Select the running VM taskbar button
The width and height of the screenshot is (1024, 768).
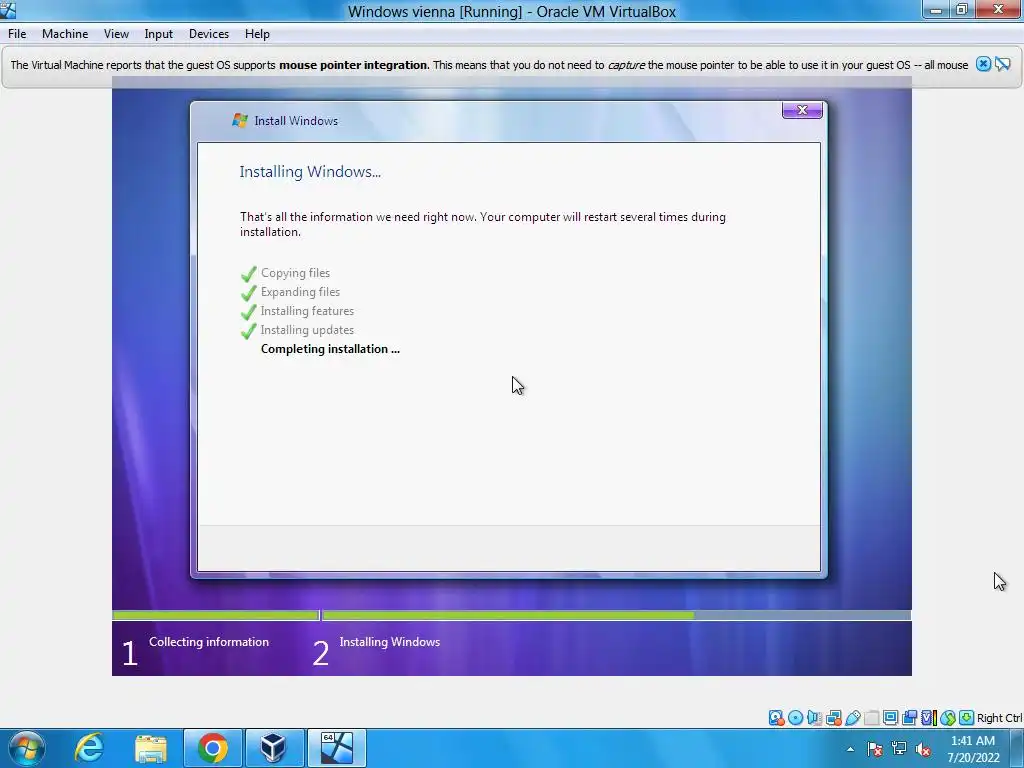(336, 748)
